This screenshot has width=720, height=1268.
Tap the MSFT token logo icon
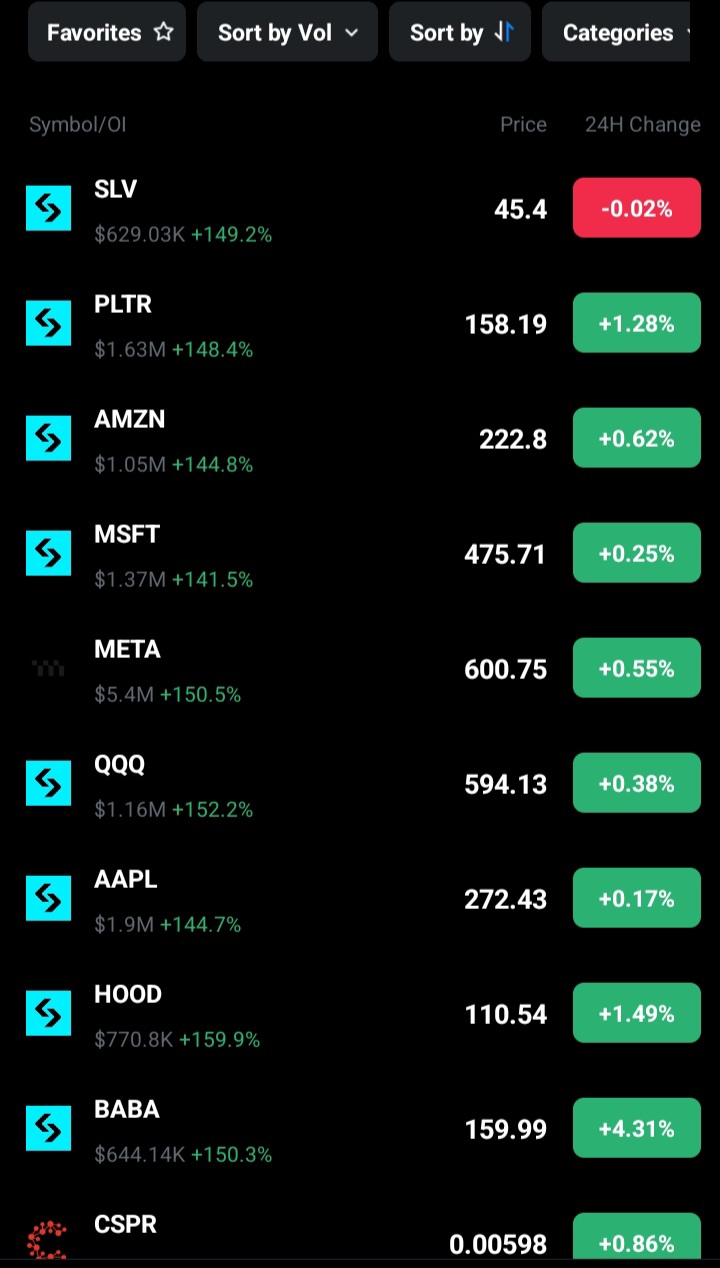pos(48,554)
